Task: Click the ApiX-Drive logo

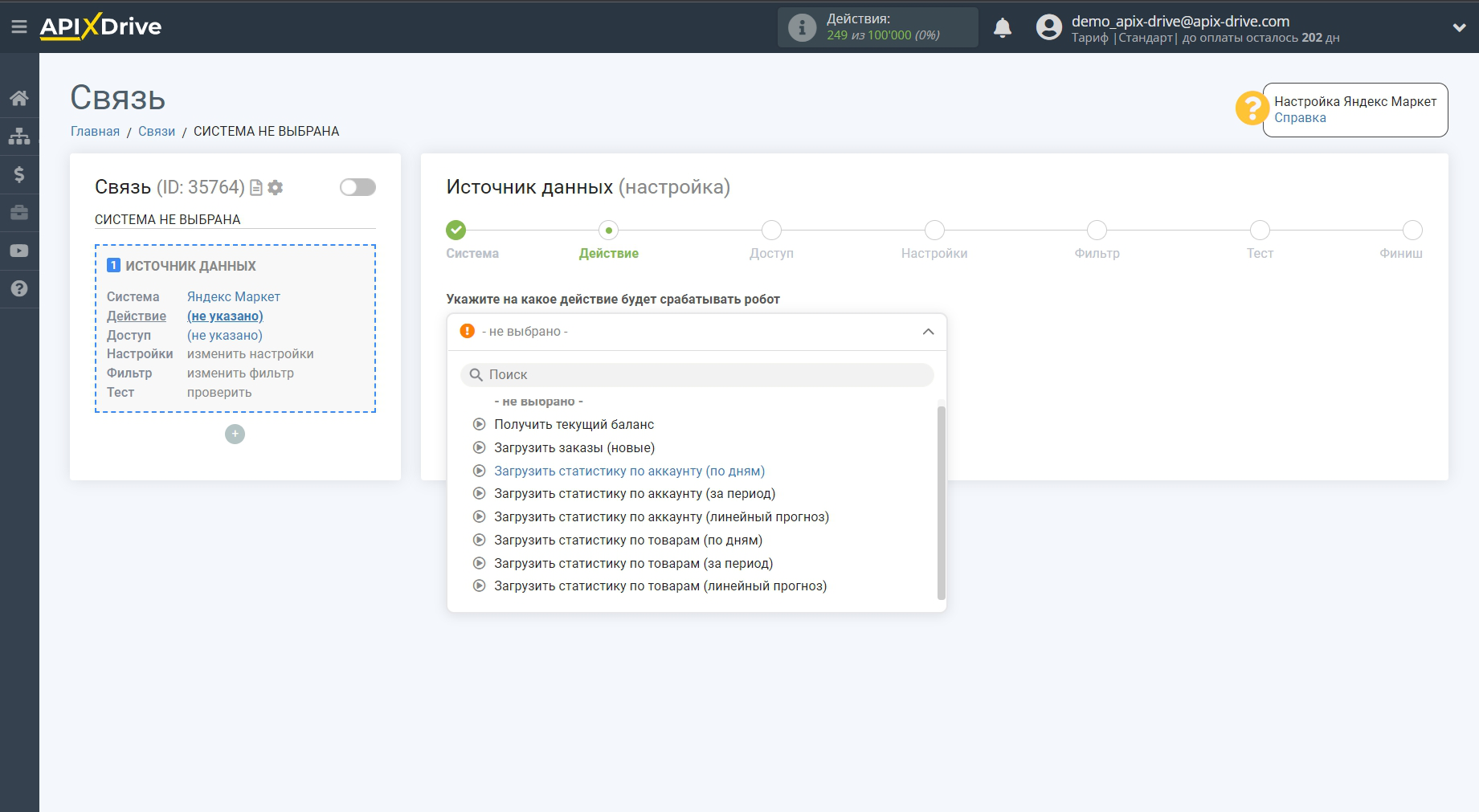Action: point(100,27)
